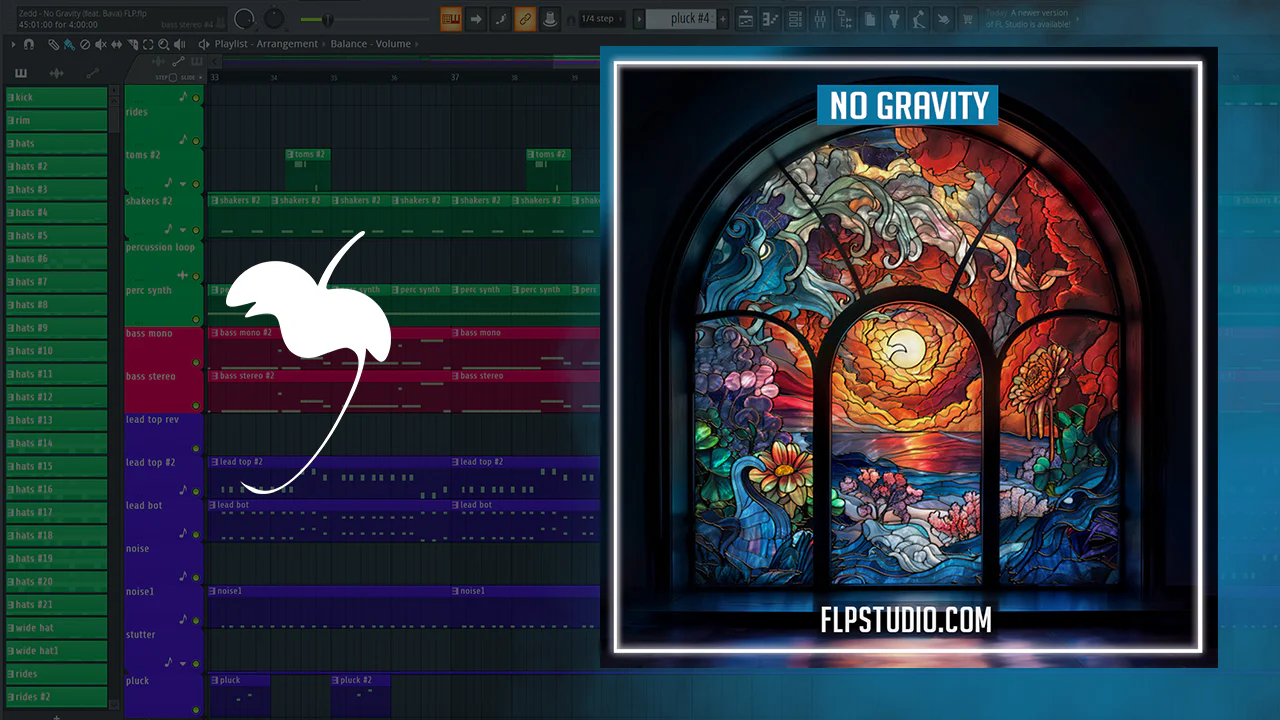Open the Channel rack window
This screenshot has width=1280, height=720.
coord(795,19)
